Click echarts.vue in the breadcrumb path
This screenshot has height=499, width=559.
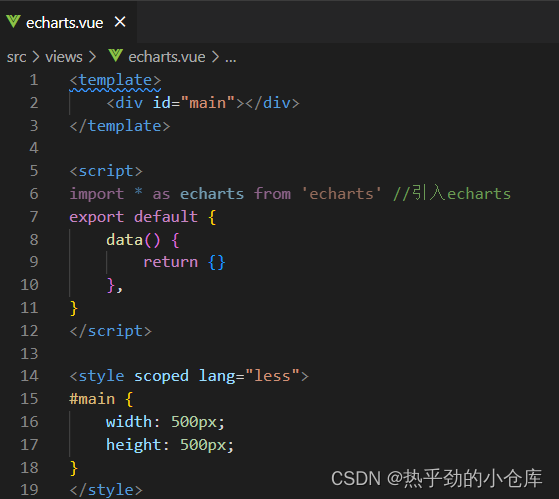[167, 57]
